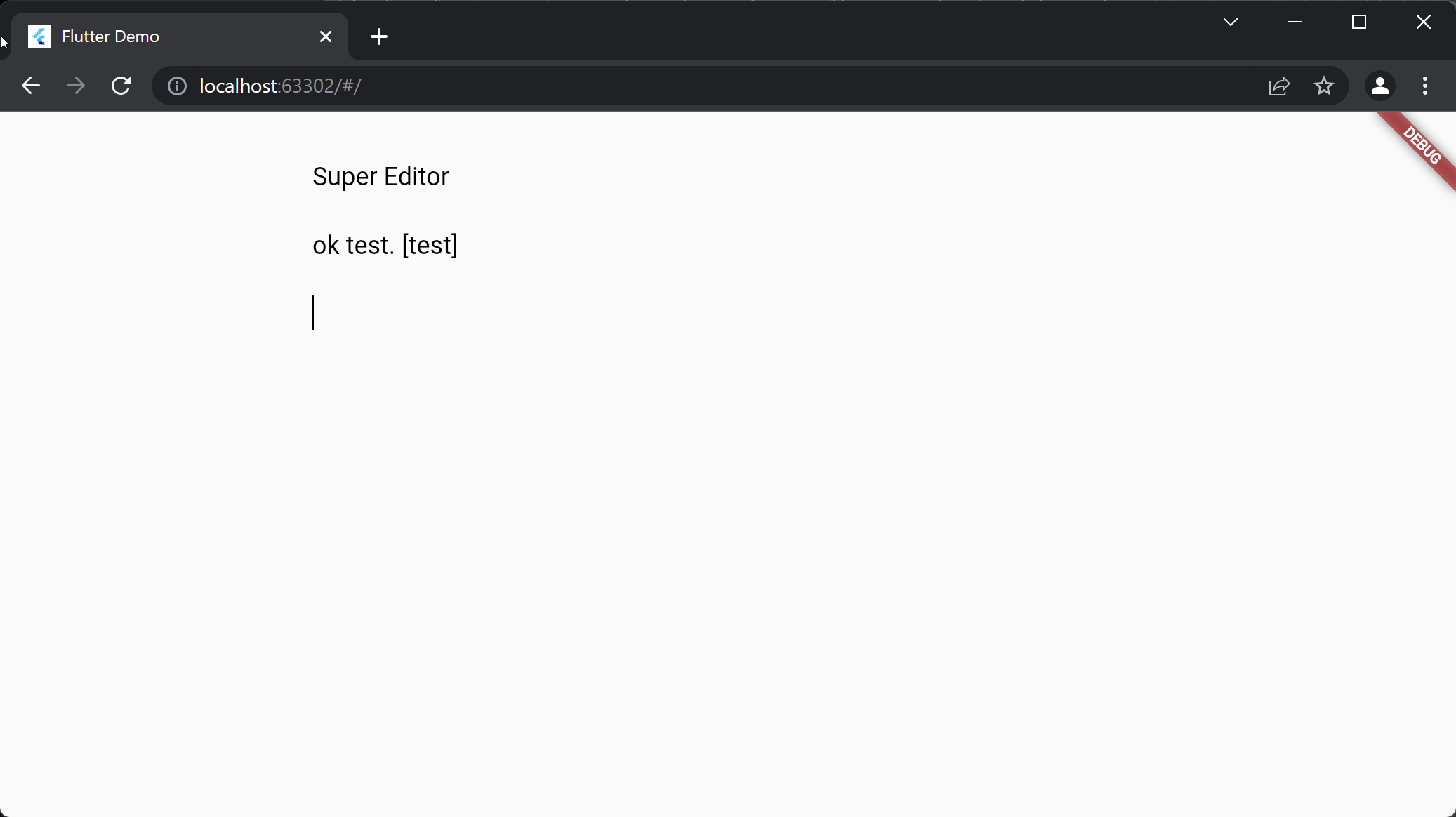Open site information via the info icon
This screenshot has width=1456, height=817.
tap(177, 85)
